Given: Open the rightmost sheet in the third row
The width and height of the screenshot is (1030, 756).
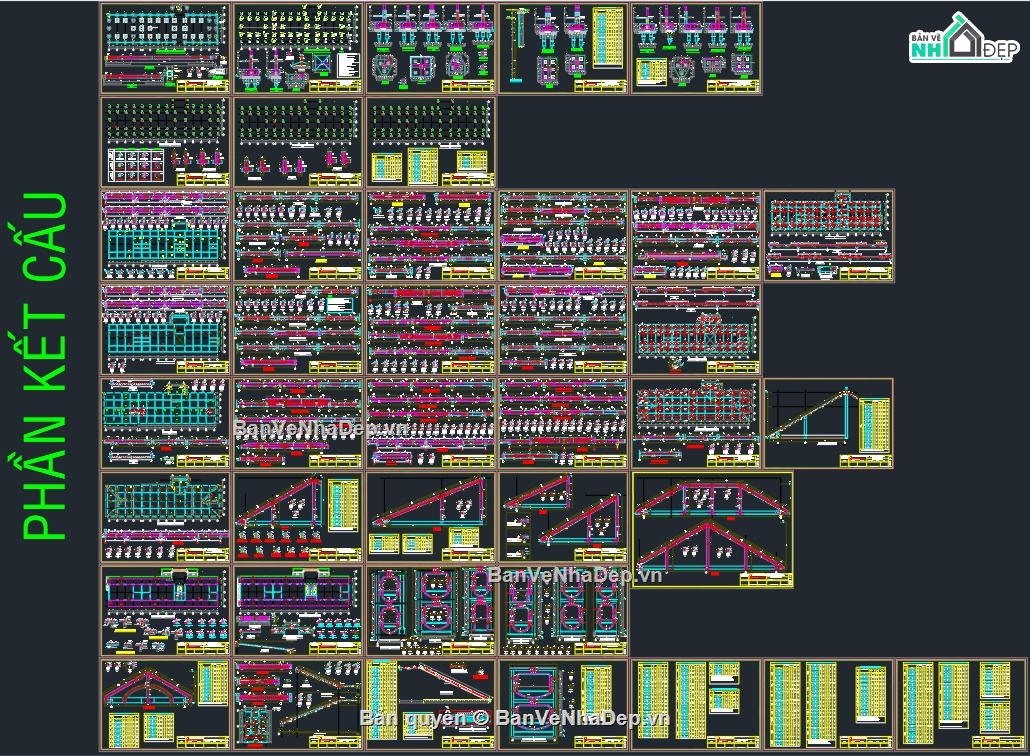Looking at the screenshot, I should (x=829, y=235).
